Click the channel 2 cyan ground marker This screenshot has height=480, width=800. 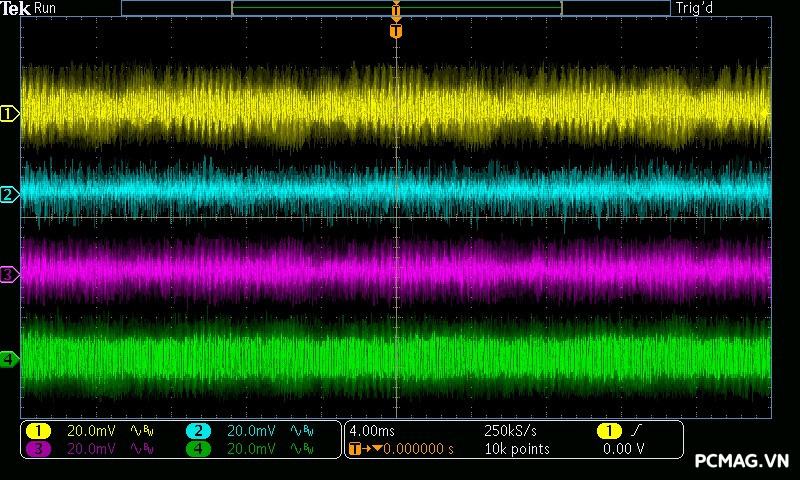(x=9, y=195)
